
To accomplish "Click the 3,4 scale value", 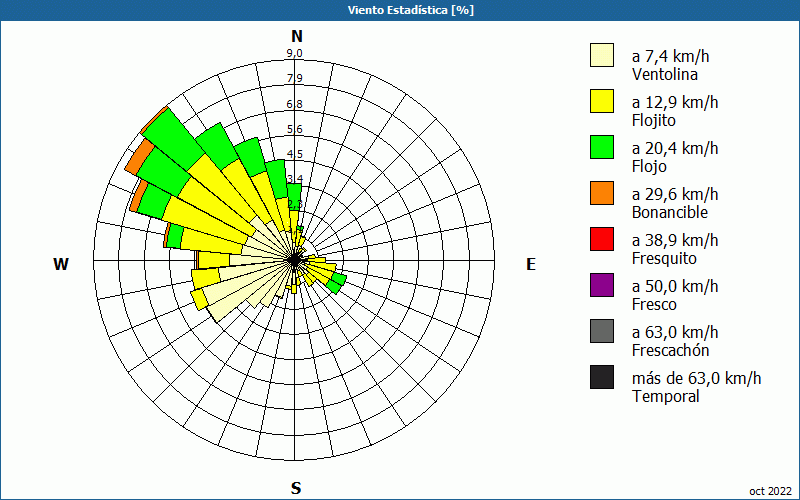I will 294,179.
